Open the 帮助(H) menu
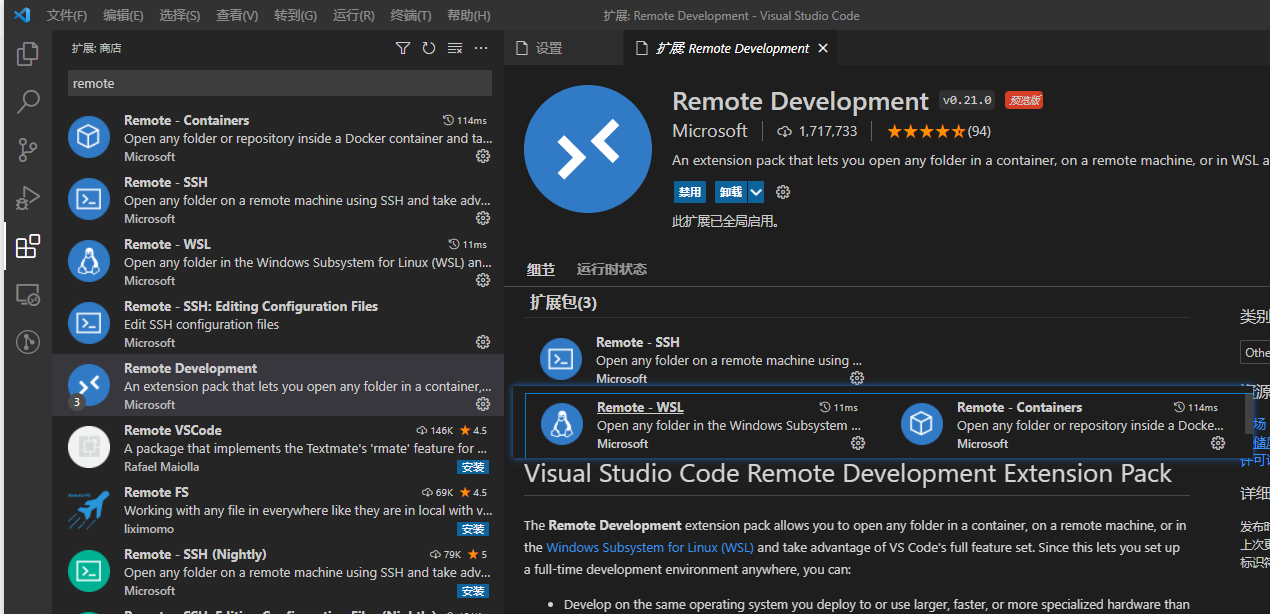 tap(468, 15)
